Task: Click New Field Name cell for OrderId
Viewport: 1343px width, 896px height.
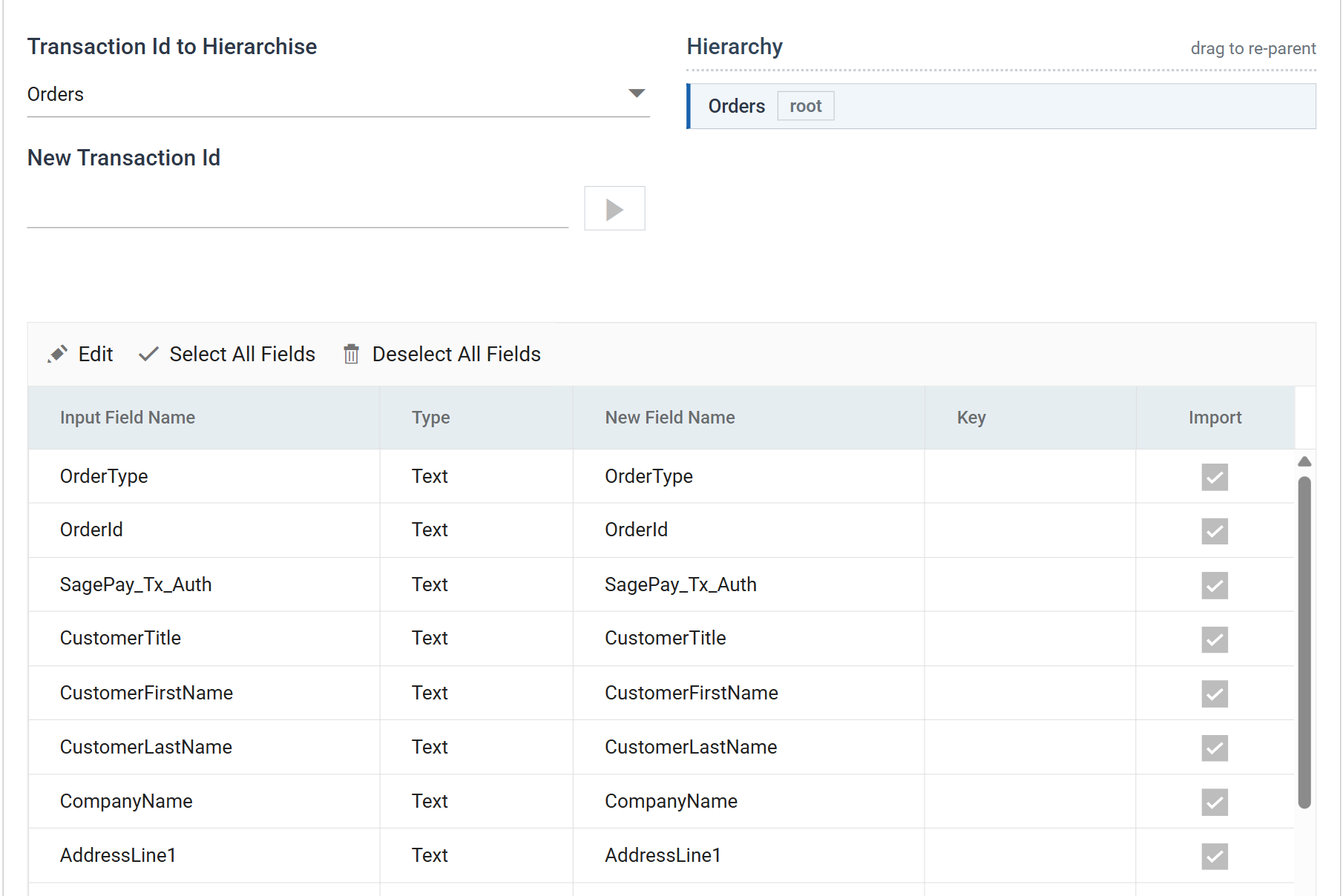Action: tap(749, 530)
